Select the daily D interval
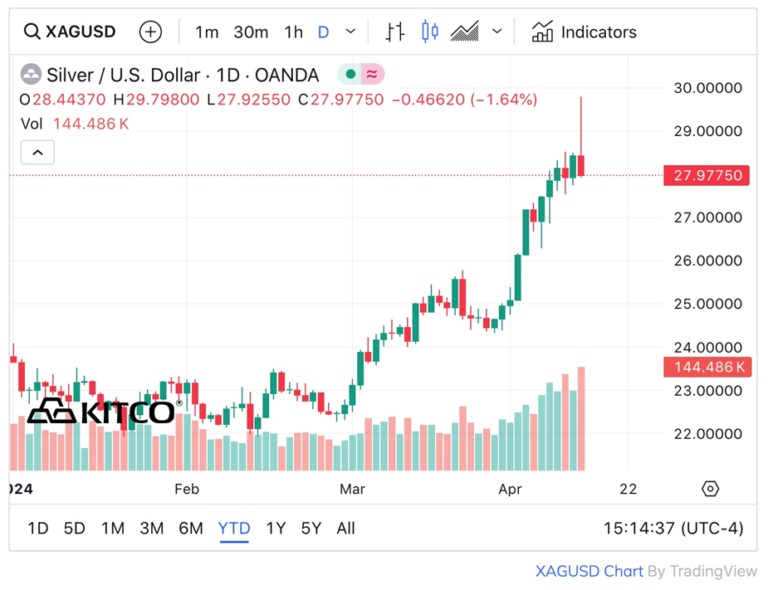This screenshot has width=768, height=590. (323, 32)
